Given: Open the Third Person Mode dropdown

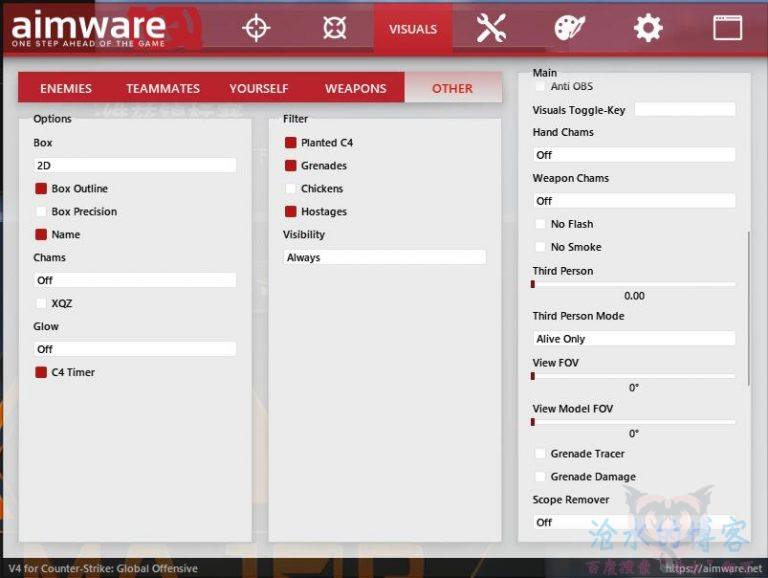Looking at the screenshot, I should tap(633, 339).
